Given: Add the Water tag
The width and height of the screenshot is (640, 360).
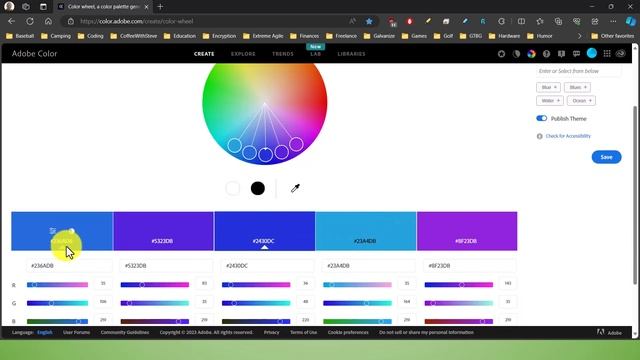Looking at the screenshot, I should [549, 100].
